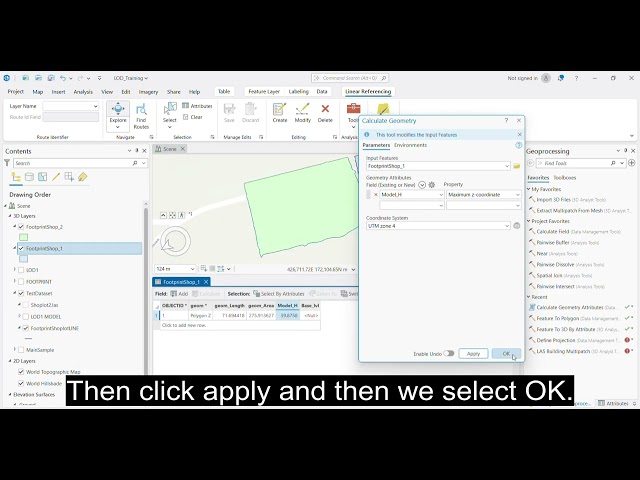Toggle FootprintShop_1 layer visibility
Viewport: 640px width, 480px height.
coord(21,248)
